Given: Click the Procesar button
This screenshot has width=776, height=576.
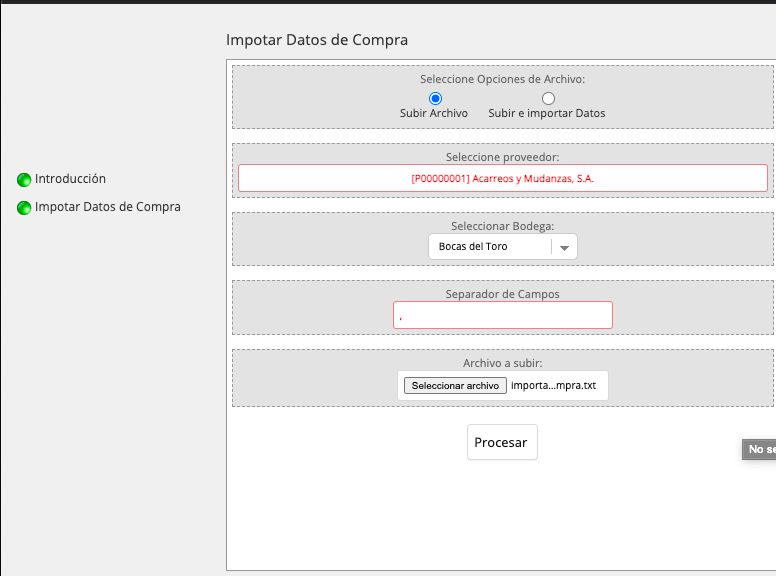Looking at the screenshot, I should click(502, 442).
